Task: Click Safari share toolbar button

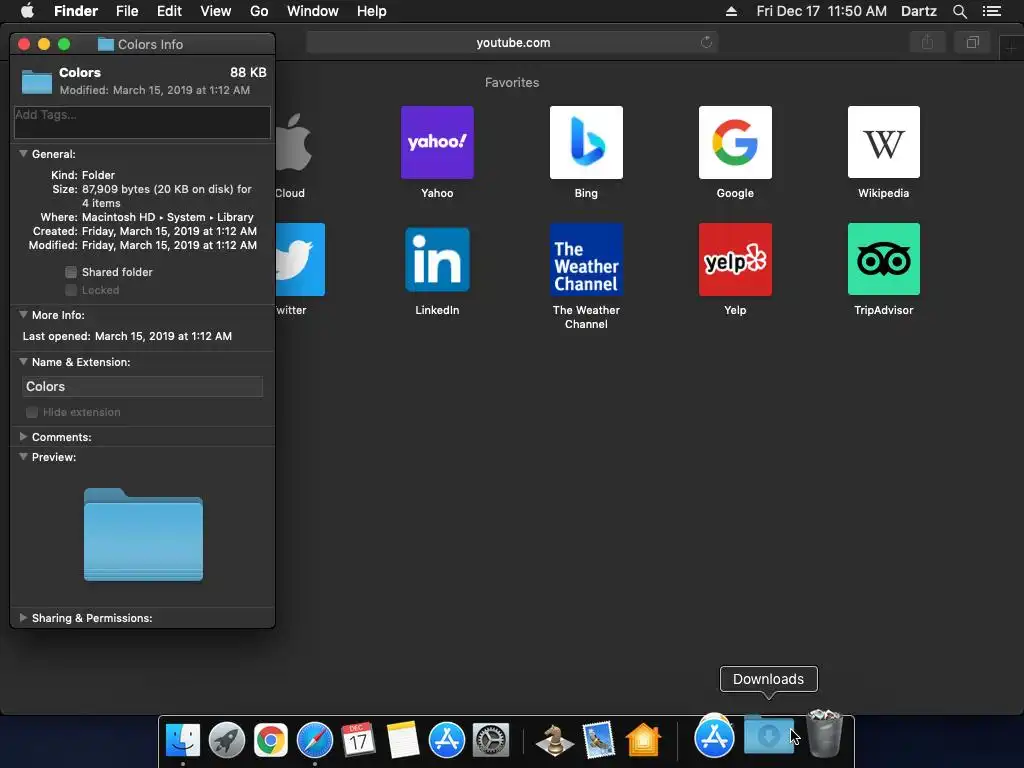Action: [927, 42]
